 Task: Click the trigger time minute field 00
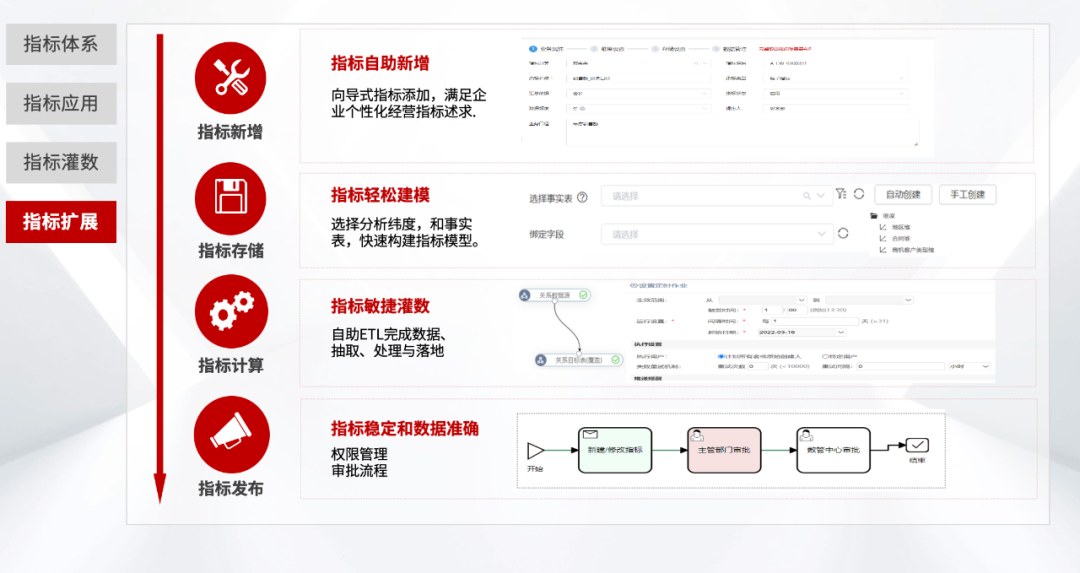point(796,310)
